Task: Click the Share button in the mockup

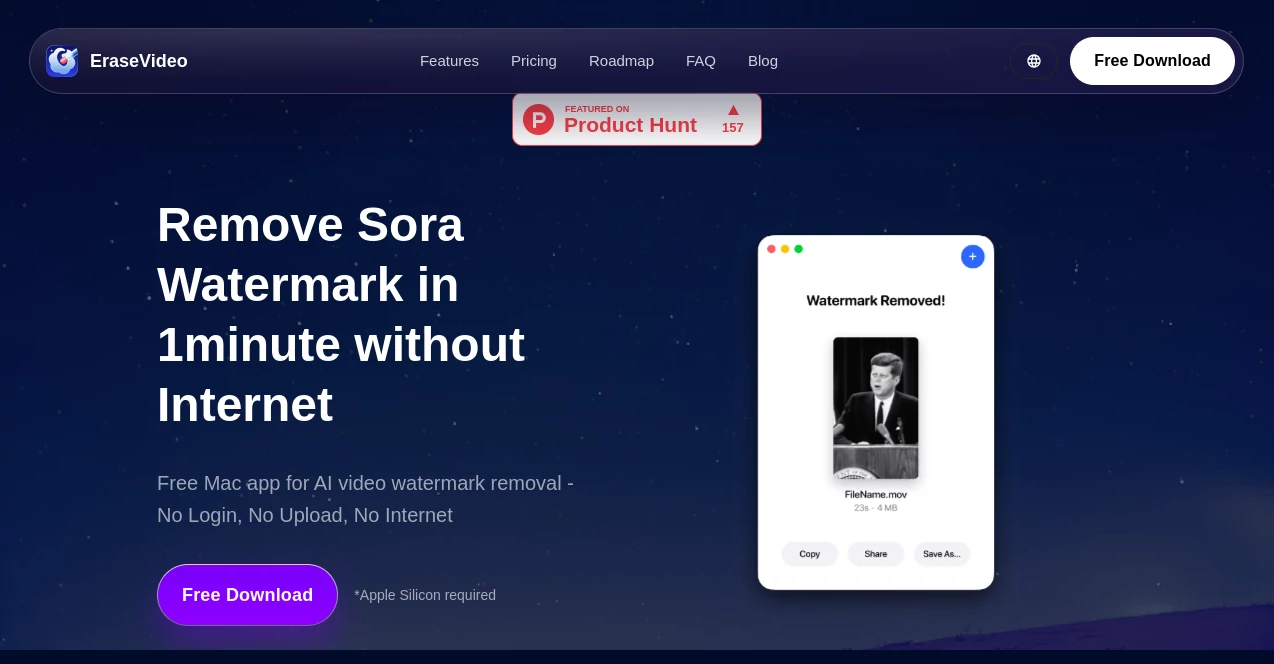Action: click(875, 554)
